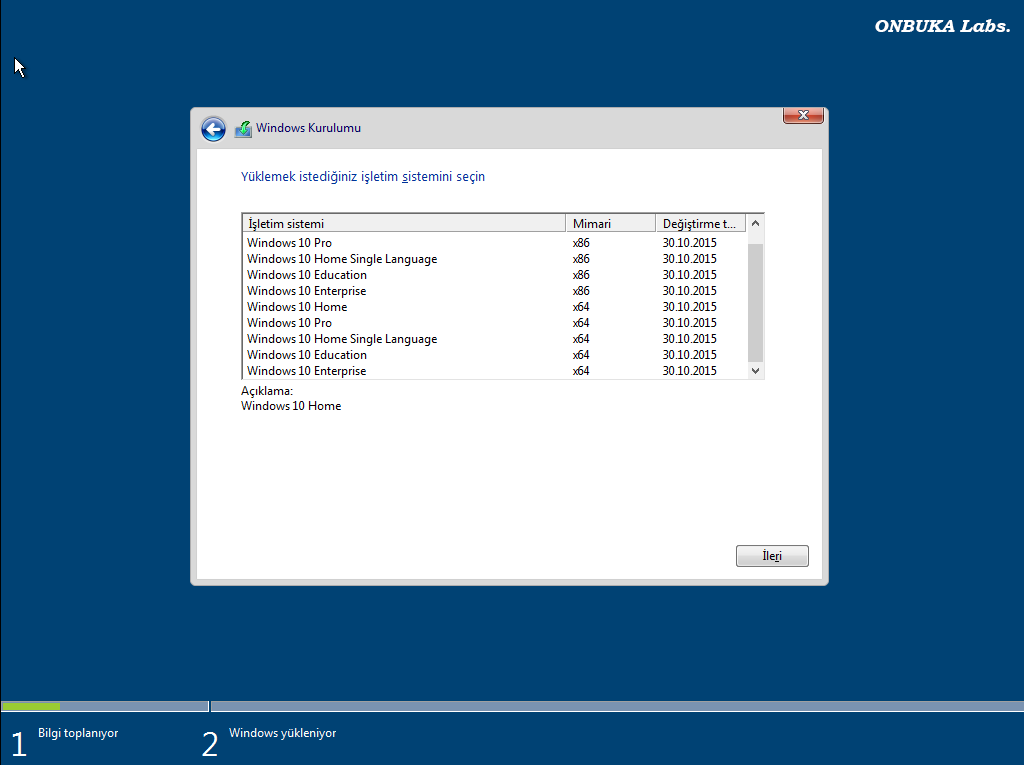Click the Windows yükleniyor step label
This screenshot has height=765, width=1024.
tap(283, 733)
